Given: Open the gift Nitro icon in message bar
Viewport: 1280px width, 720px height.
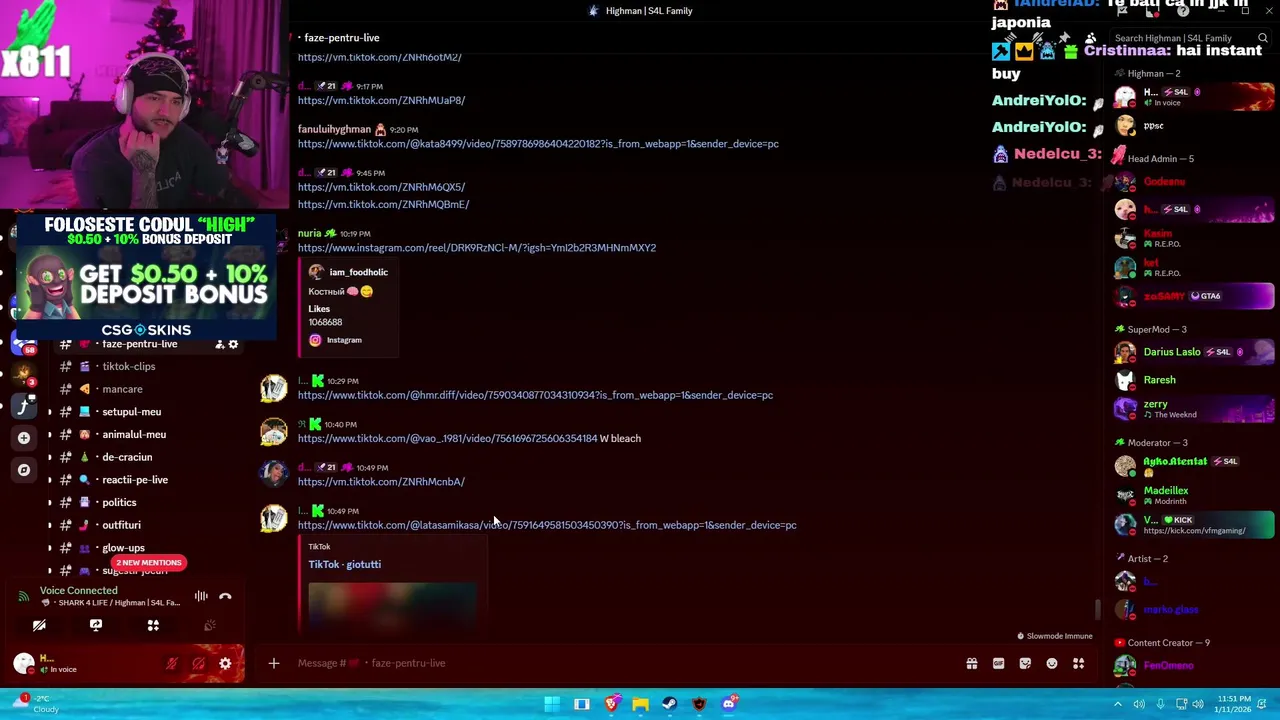Looking at the screenshot, I should coord(971,663).
